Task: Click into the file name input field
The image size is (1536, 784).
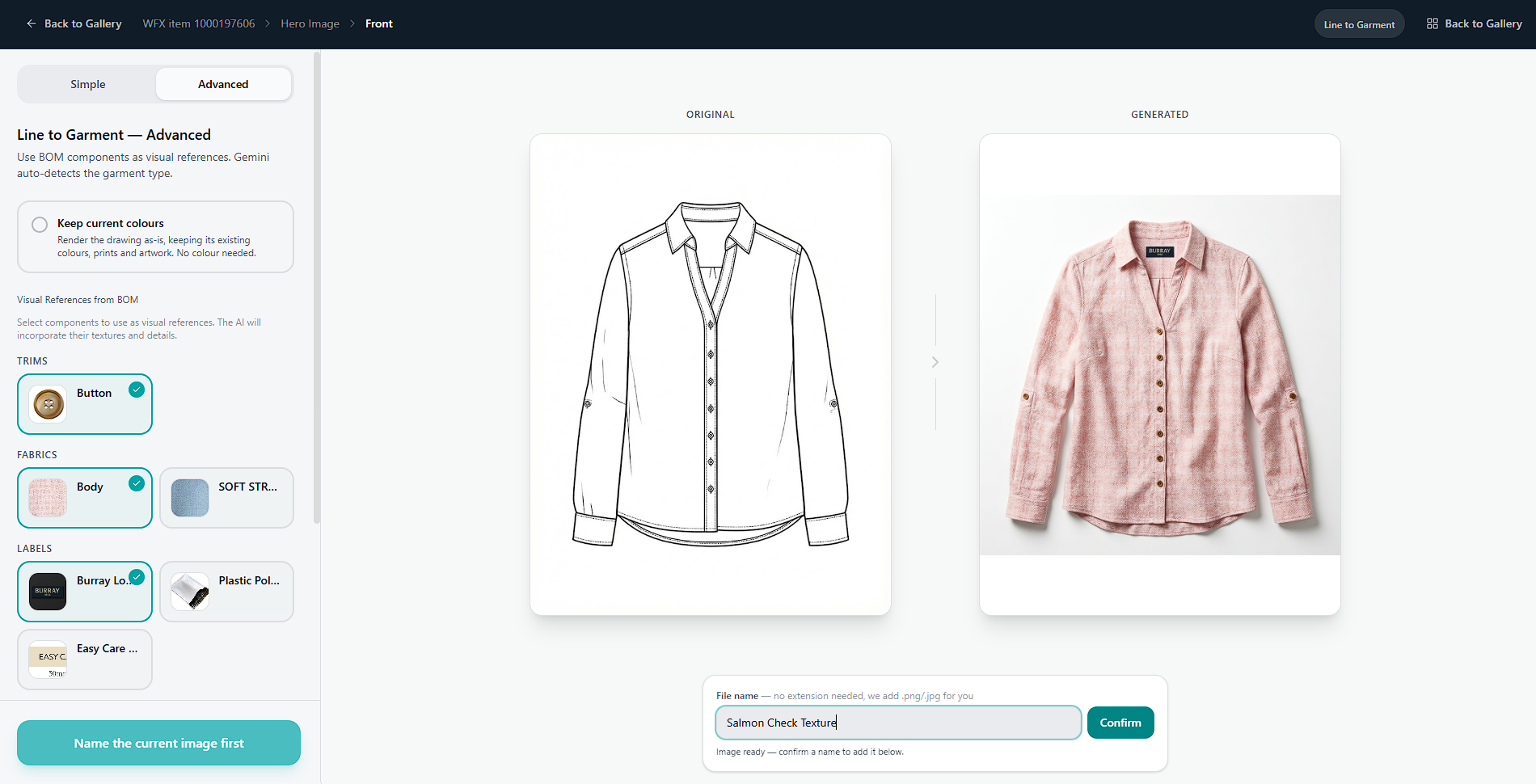Action: (x=898, y=723)
